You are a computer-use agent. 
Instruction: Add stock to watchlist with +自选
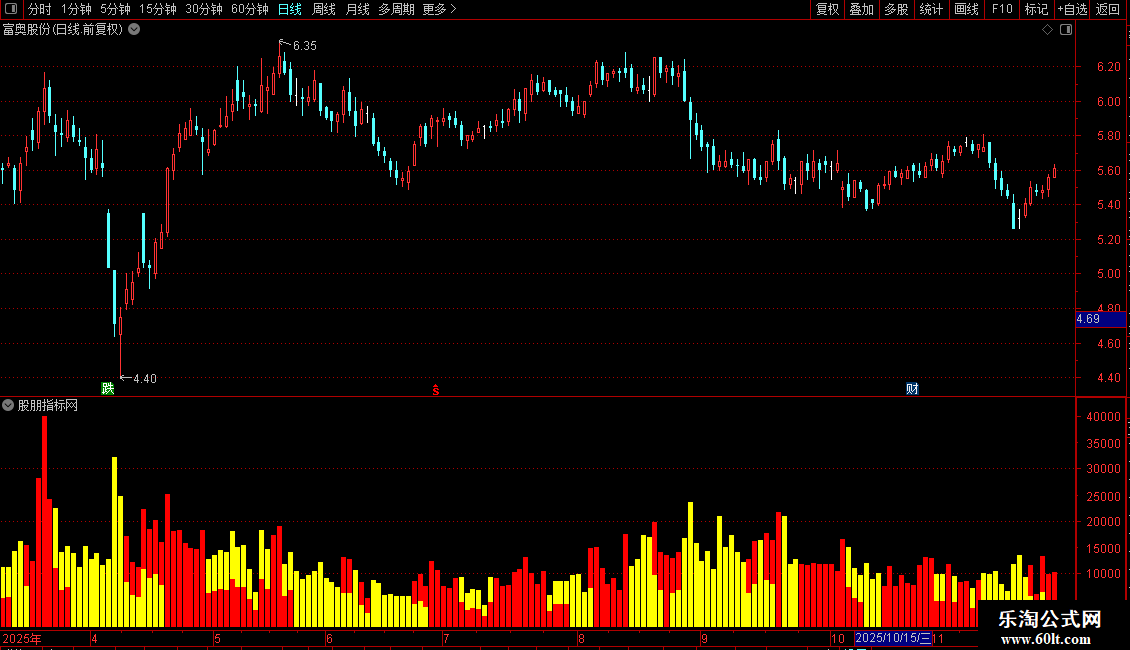pyautogui.click(x=1072, y=9)
